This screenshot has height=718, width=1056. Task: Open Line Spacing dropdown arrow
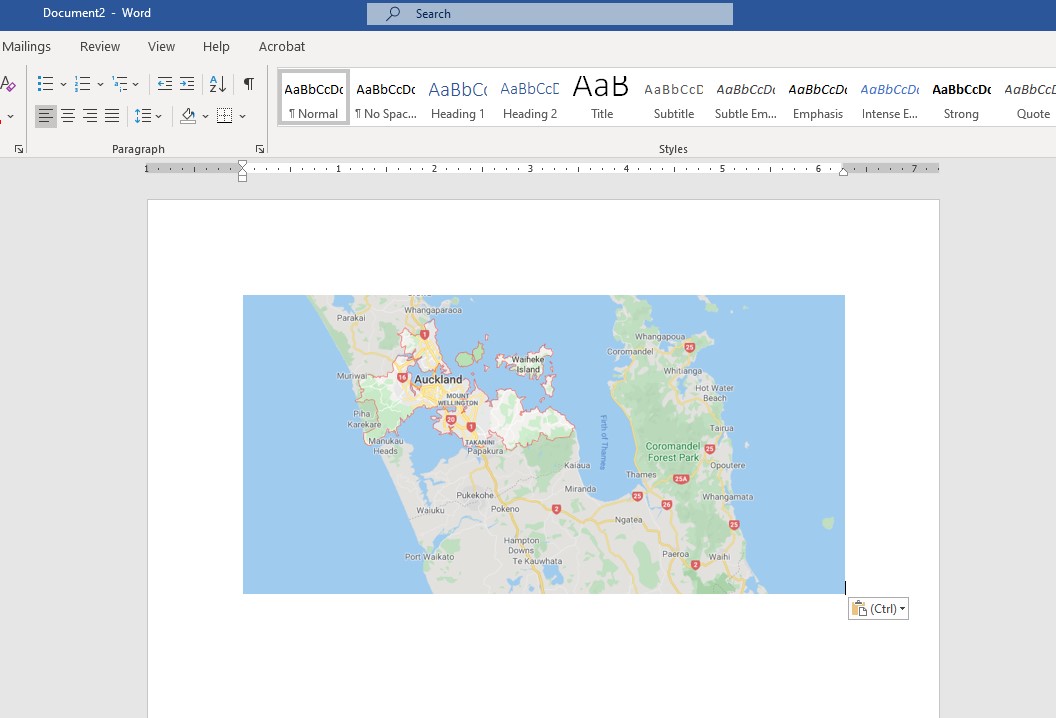click(x=158, y=117)
